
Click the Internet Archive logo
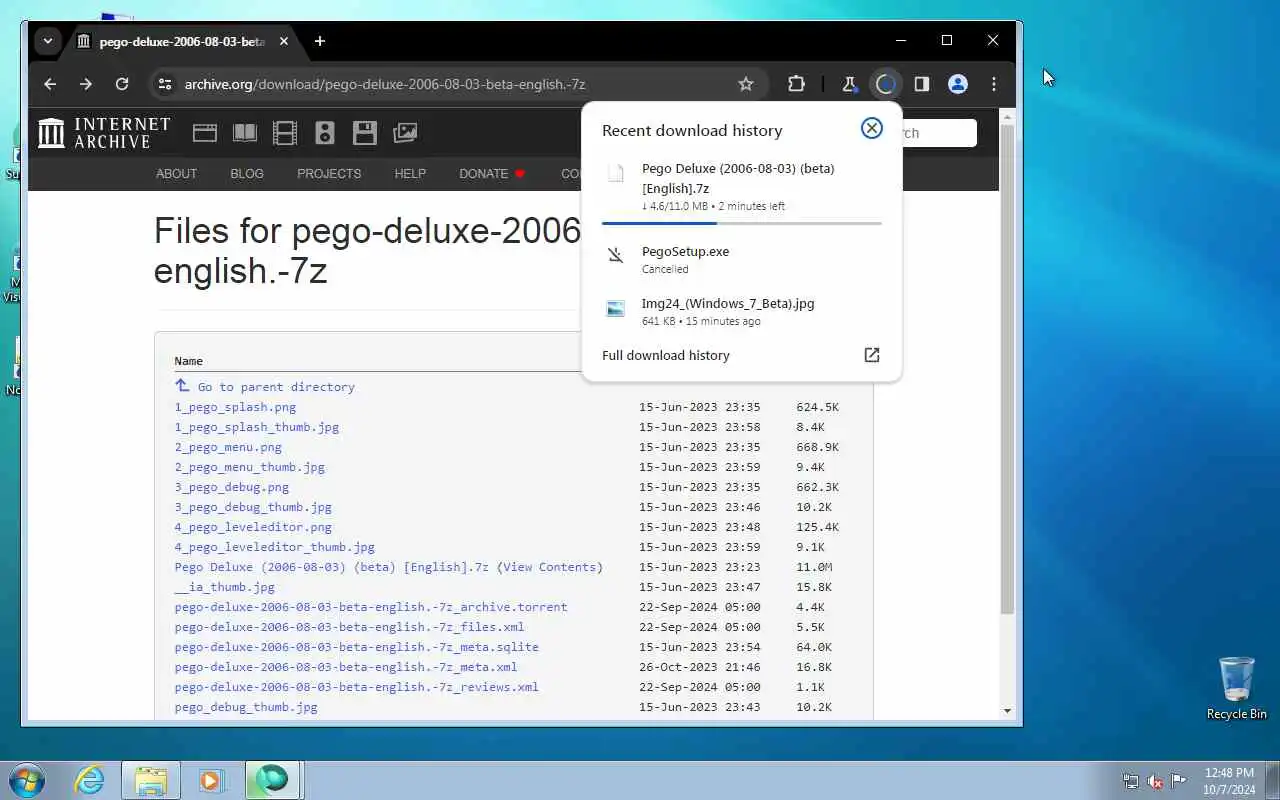click(x=104, y=133)
